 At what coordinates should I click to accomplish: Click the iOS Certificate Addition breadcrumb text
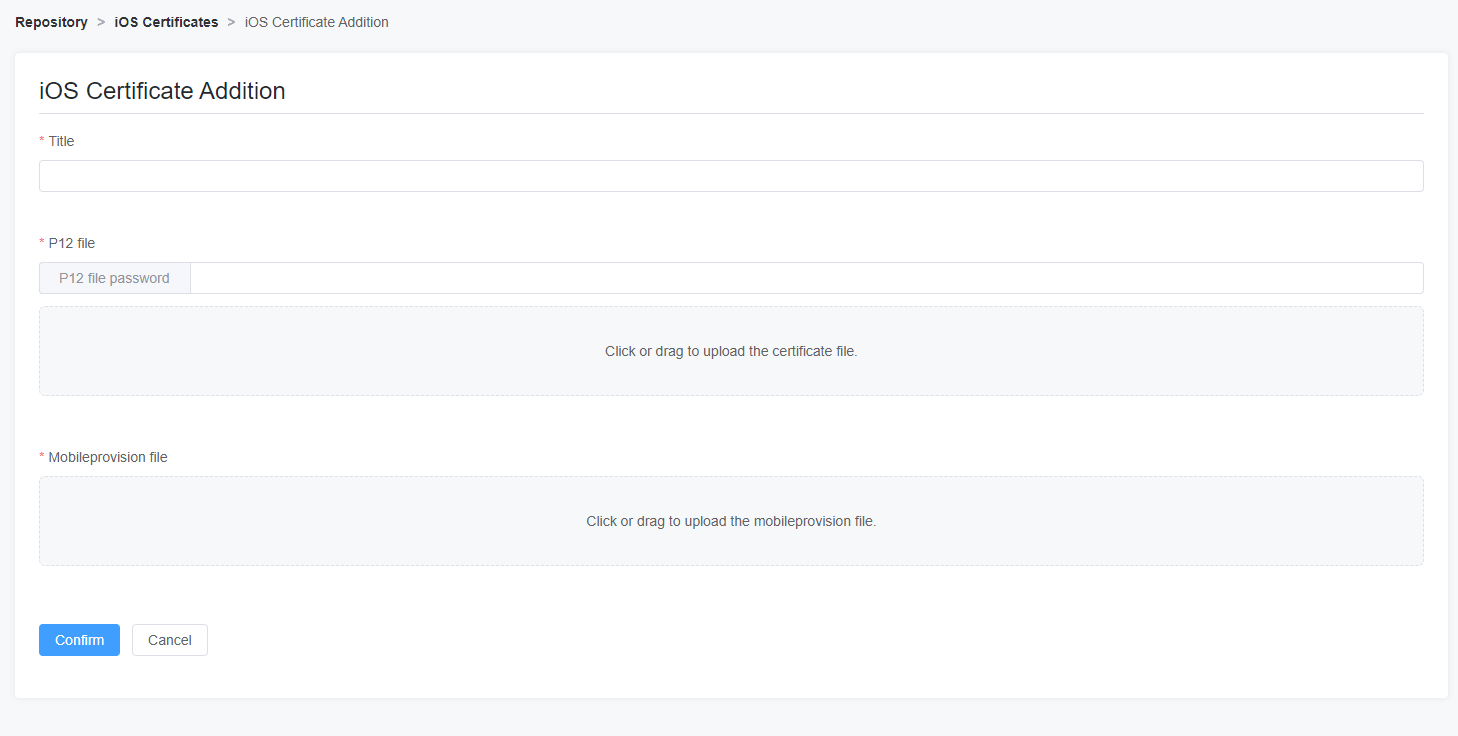[317, 22]
